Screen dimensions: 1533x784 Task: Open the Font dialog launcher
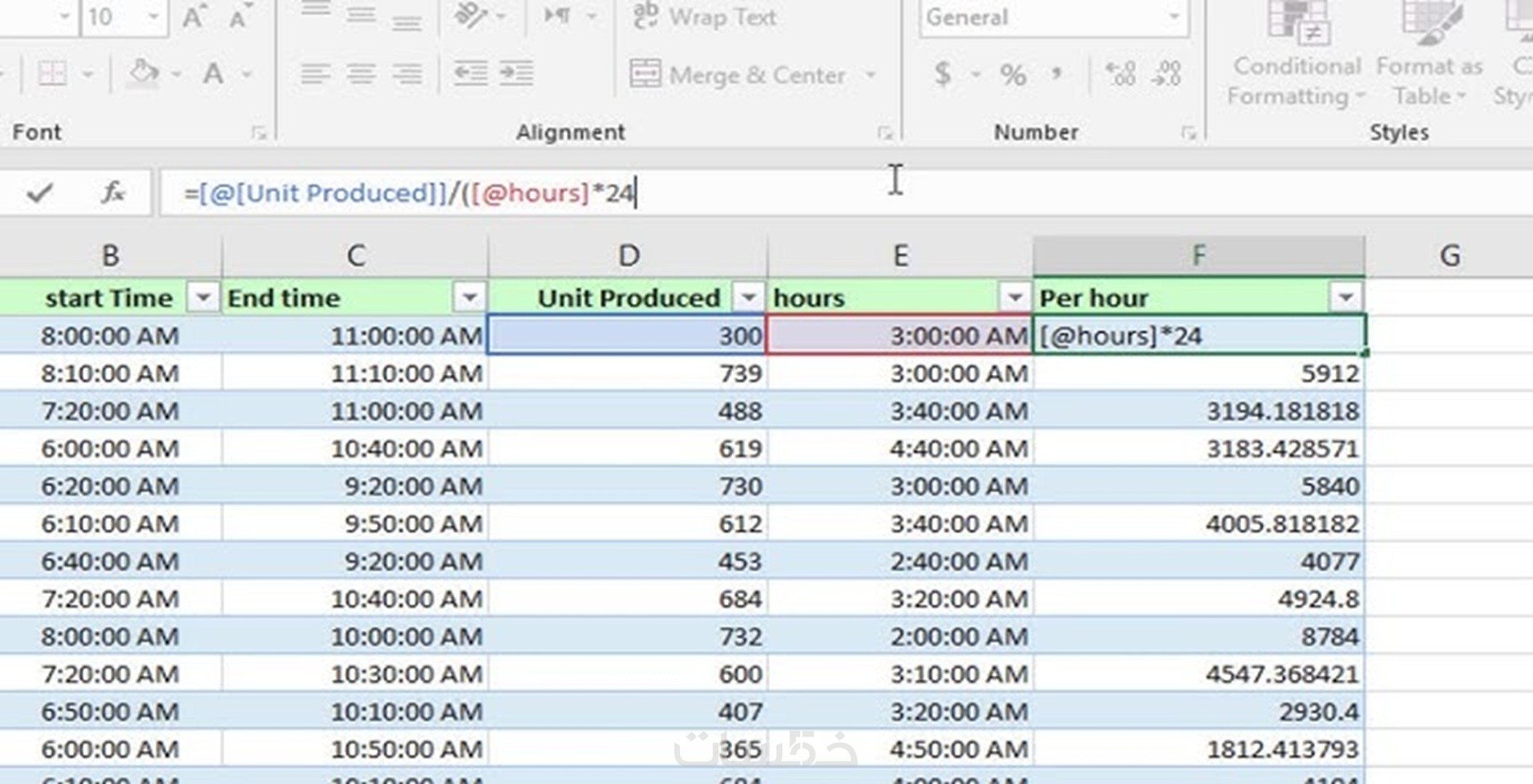(x=258, y=132)
